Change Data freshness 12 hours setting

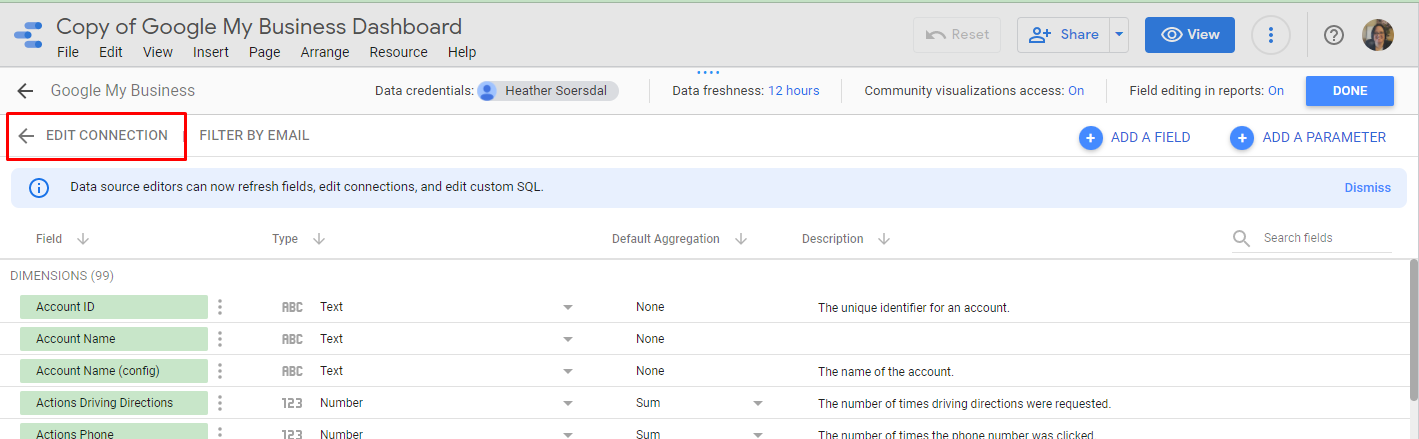(793, 91)
